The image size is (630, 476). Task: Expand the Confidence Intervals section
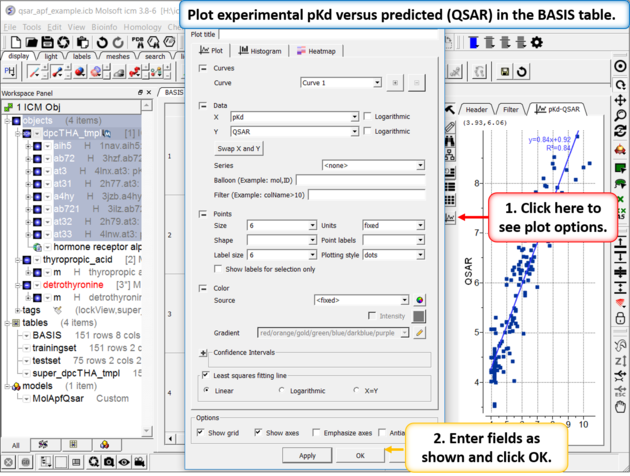[203, 353]
